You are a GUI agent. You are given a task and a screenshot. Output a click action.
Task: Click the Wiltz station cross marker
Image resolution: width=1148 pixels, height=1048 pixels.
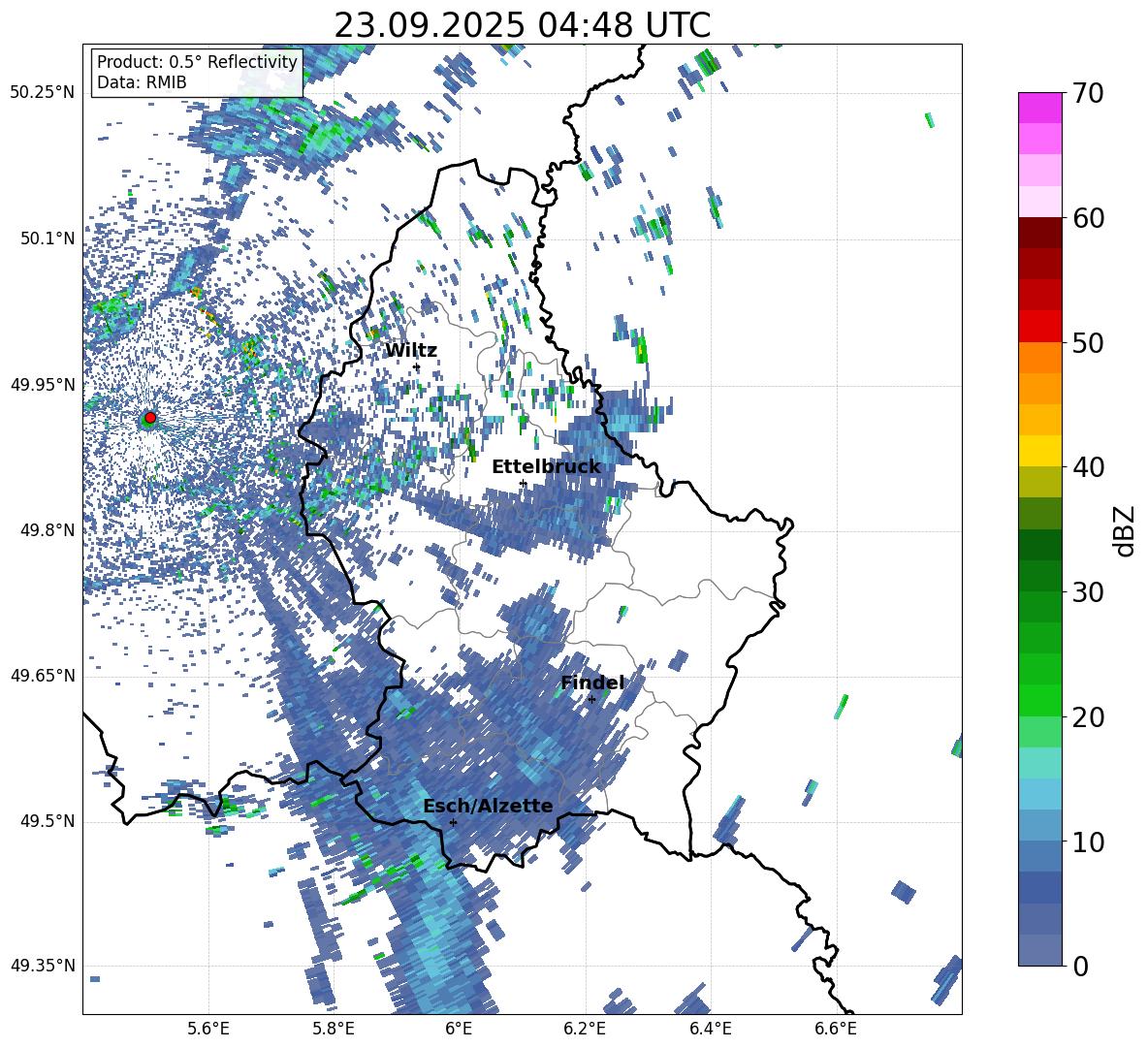coord(417,366)
